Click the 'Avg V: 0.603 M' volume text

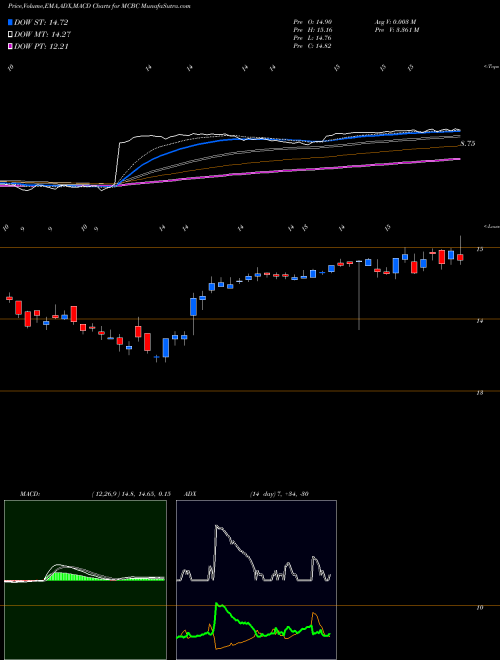pos(395,21)
